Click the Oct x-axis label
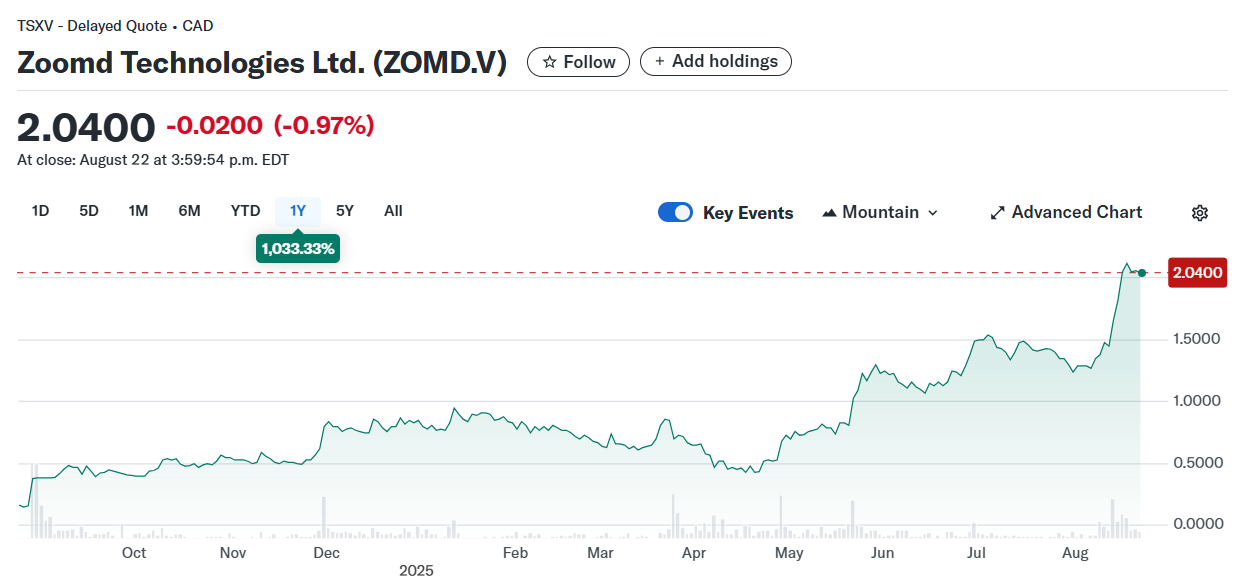 (x=134, y=553)
